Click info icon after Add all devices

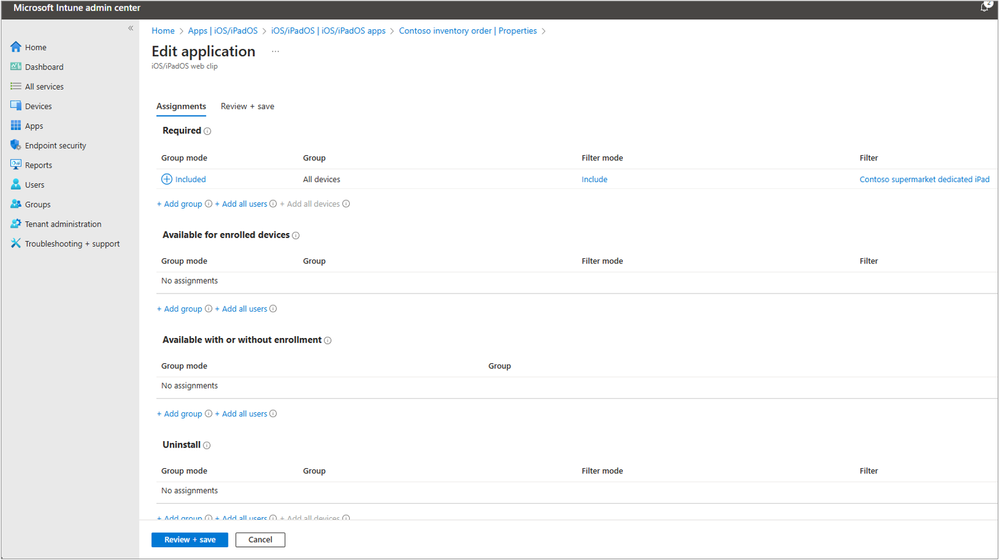[x=346, y=204]
